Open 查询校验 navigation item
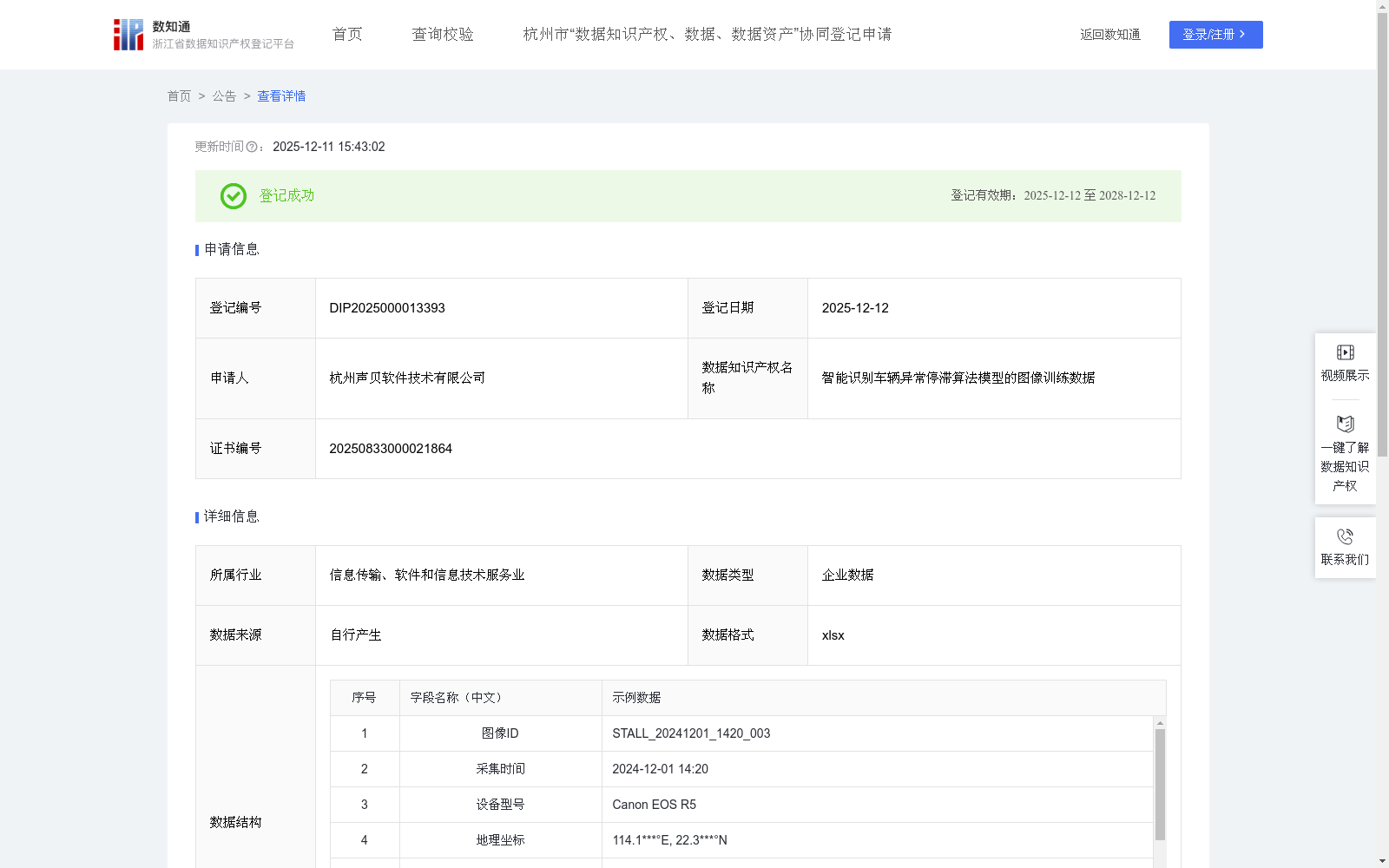The width and height of the screenshot is (1389, 868). tap(443, 35)
